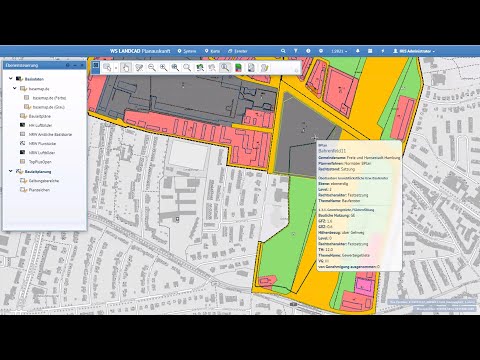Click the plan title in info popup
The height and width of the screenshot is (360, 480).
click(x=332, y=151)
